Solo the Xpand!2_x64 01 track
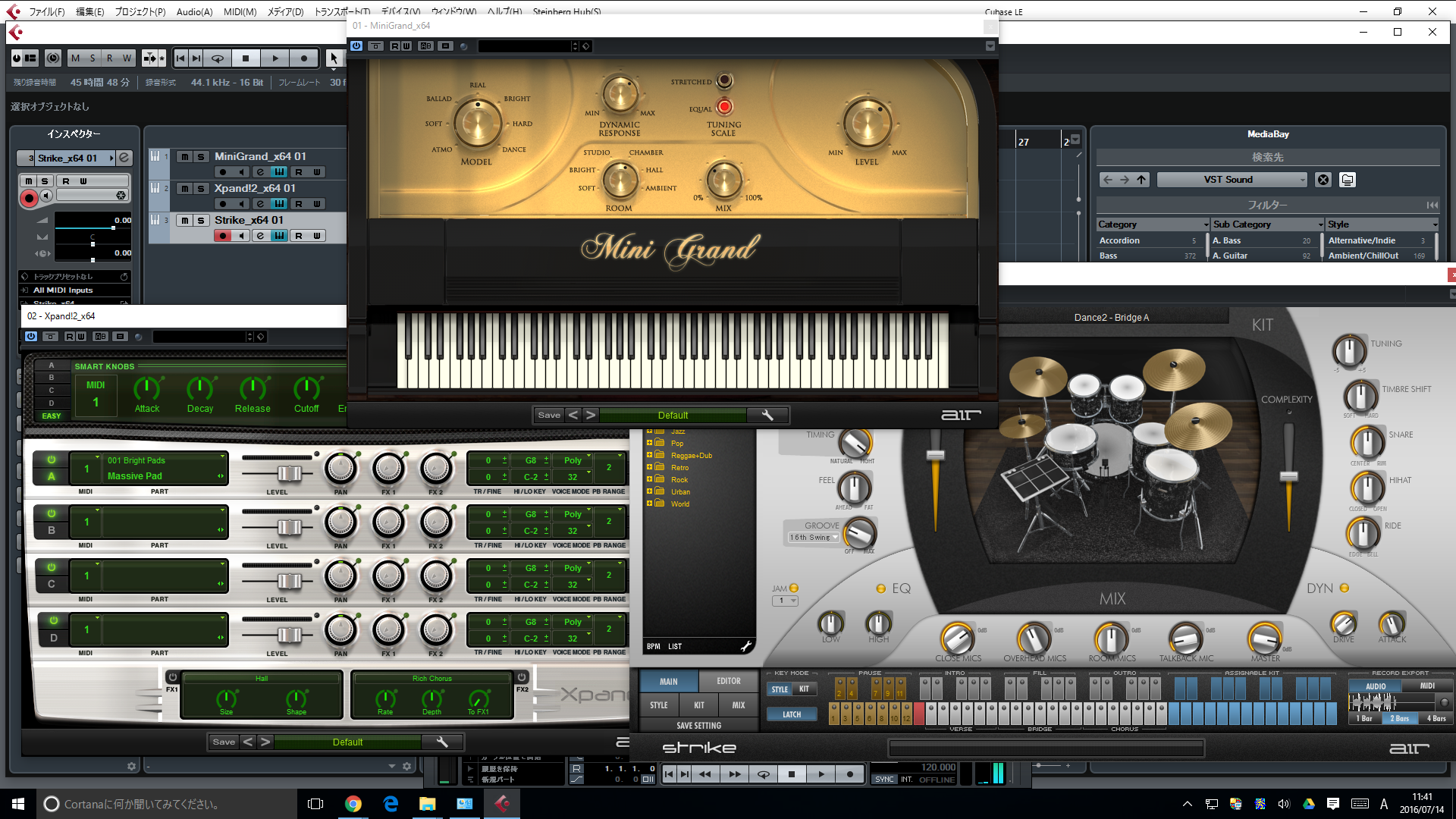This screenshot has height=819, width=1456. 200,188
